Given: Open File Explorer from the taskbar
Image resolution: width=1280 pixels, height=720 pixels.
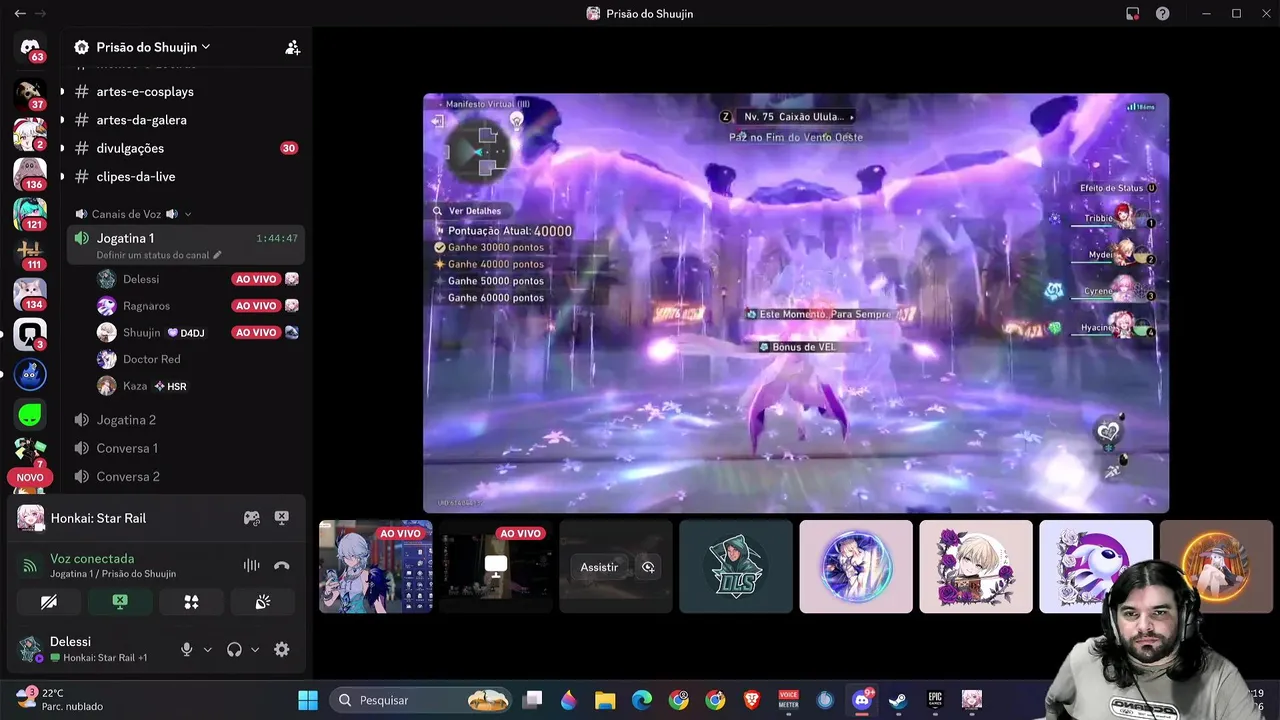Looking at the screenshot, I should tap(605, 700).
